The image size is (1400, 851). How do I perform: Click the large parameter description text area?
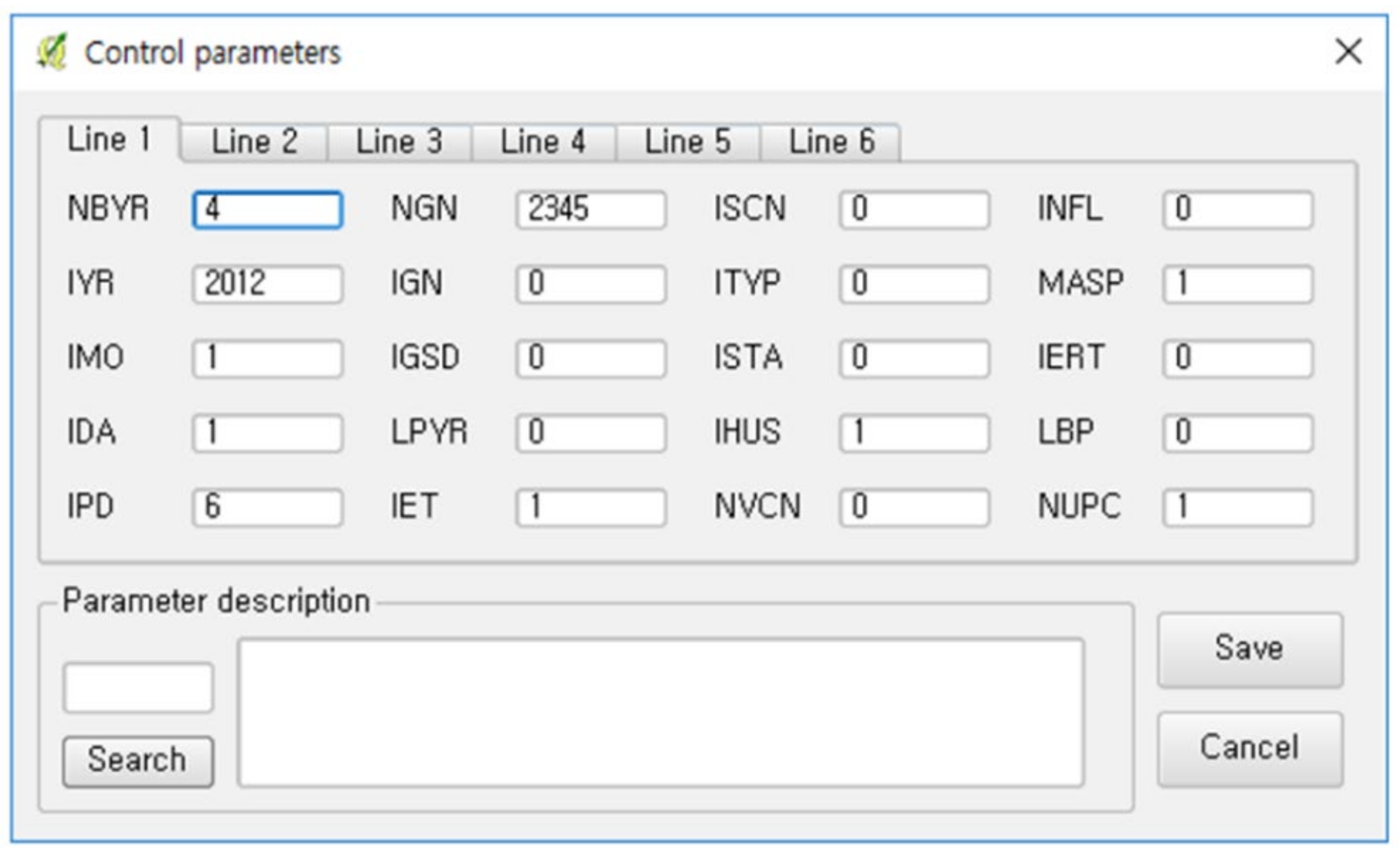pyautogui.click(x=660, y=713)
